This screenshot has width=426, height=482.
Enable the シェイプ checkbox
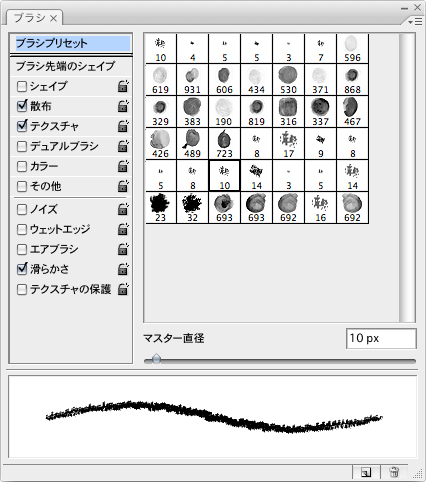pyautogui.click(x=22, y=86)
